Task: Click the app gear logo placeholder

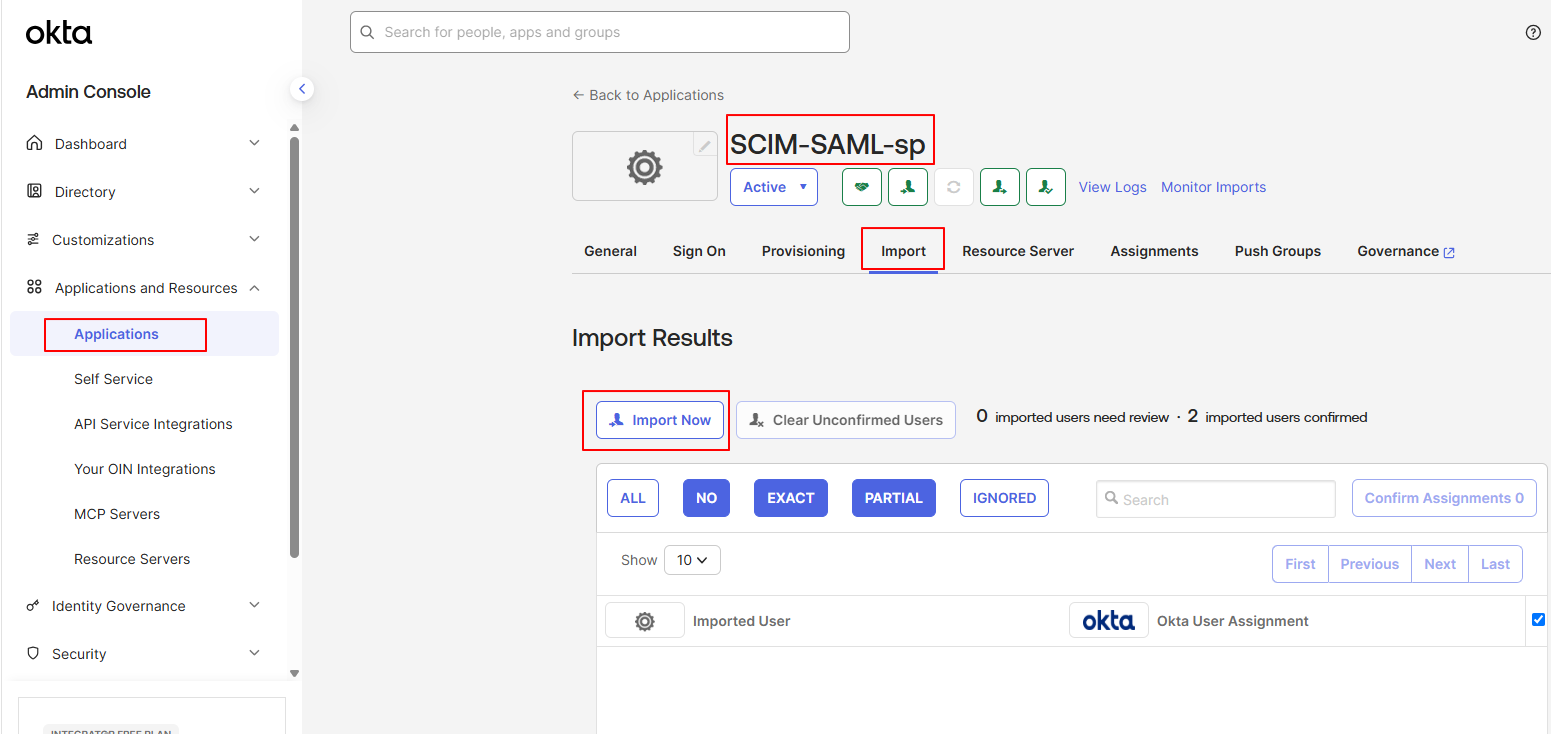Action: (645, 167)
